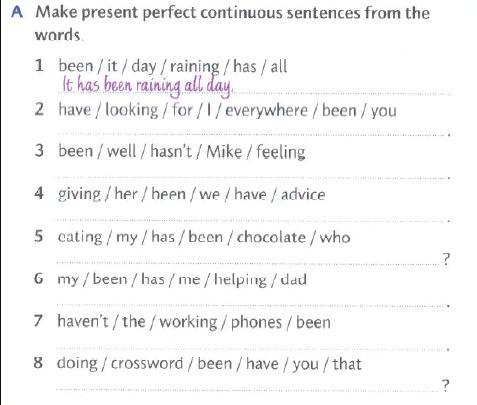Click the answer line for sentence 6
477x405 pixels.
(252, 305)
